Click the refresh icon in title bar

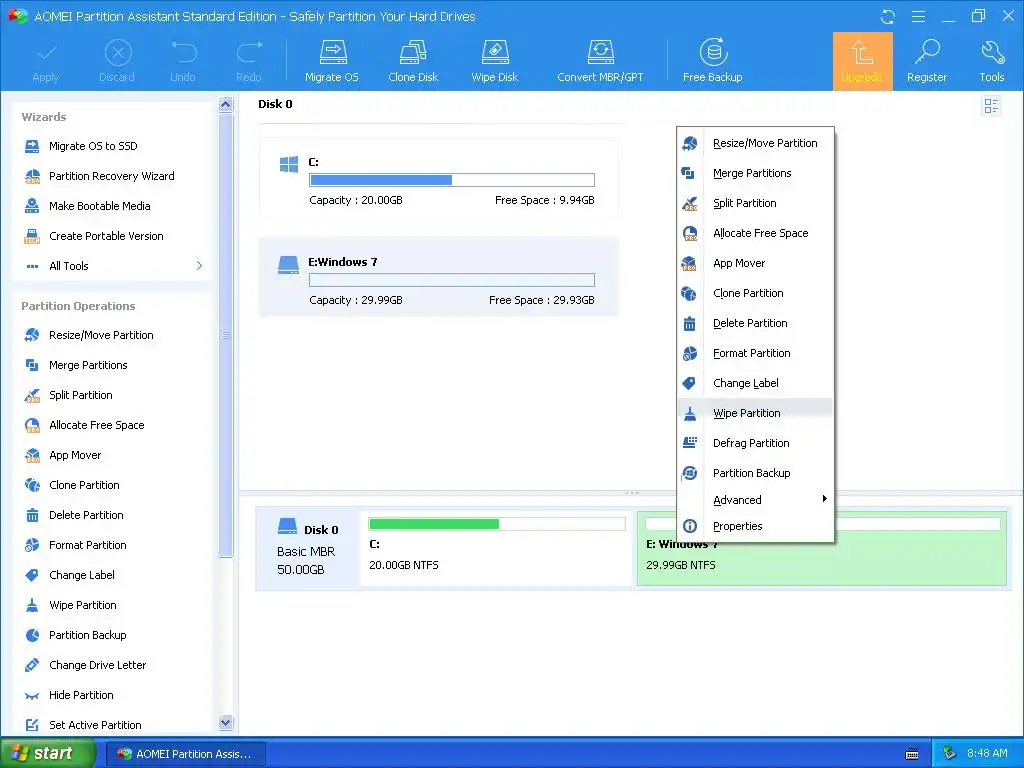pos(888,16)
